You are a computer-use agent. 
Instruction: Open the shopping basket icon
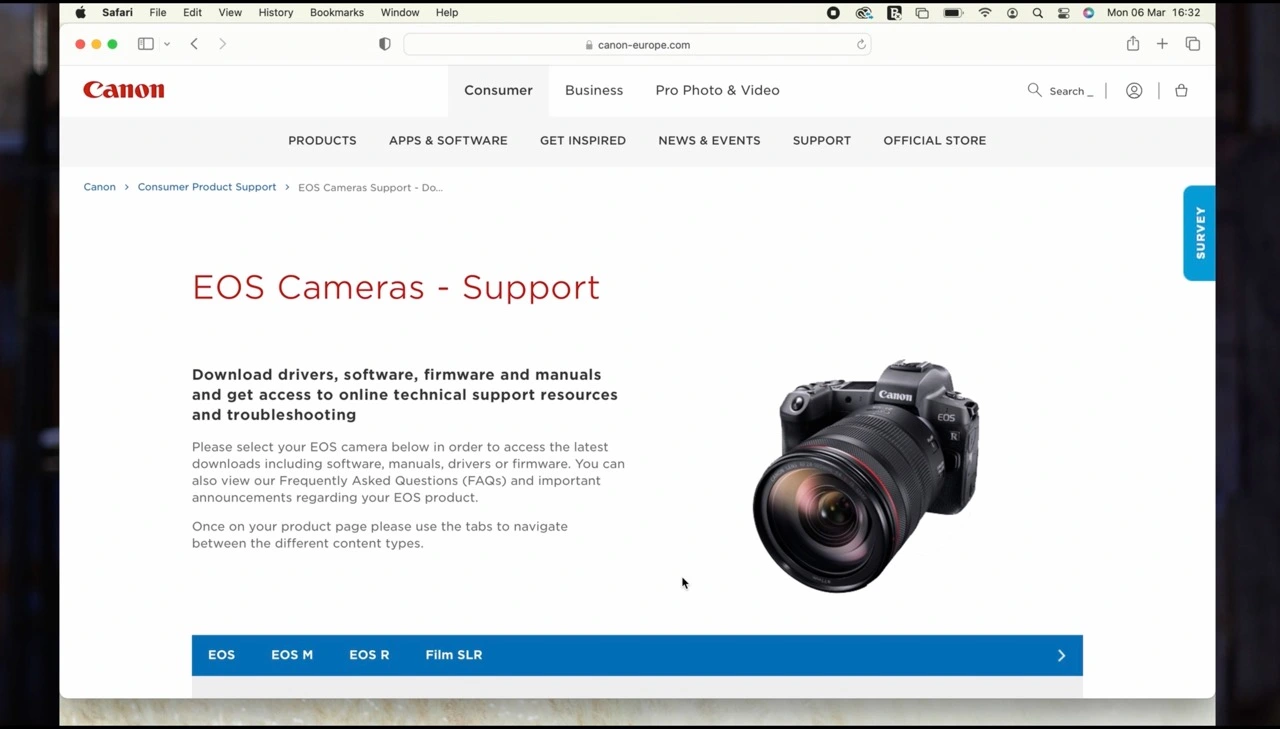click(x=1181, y=90)
